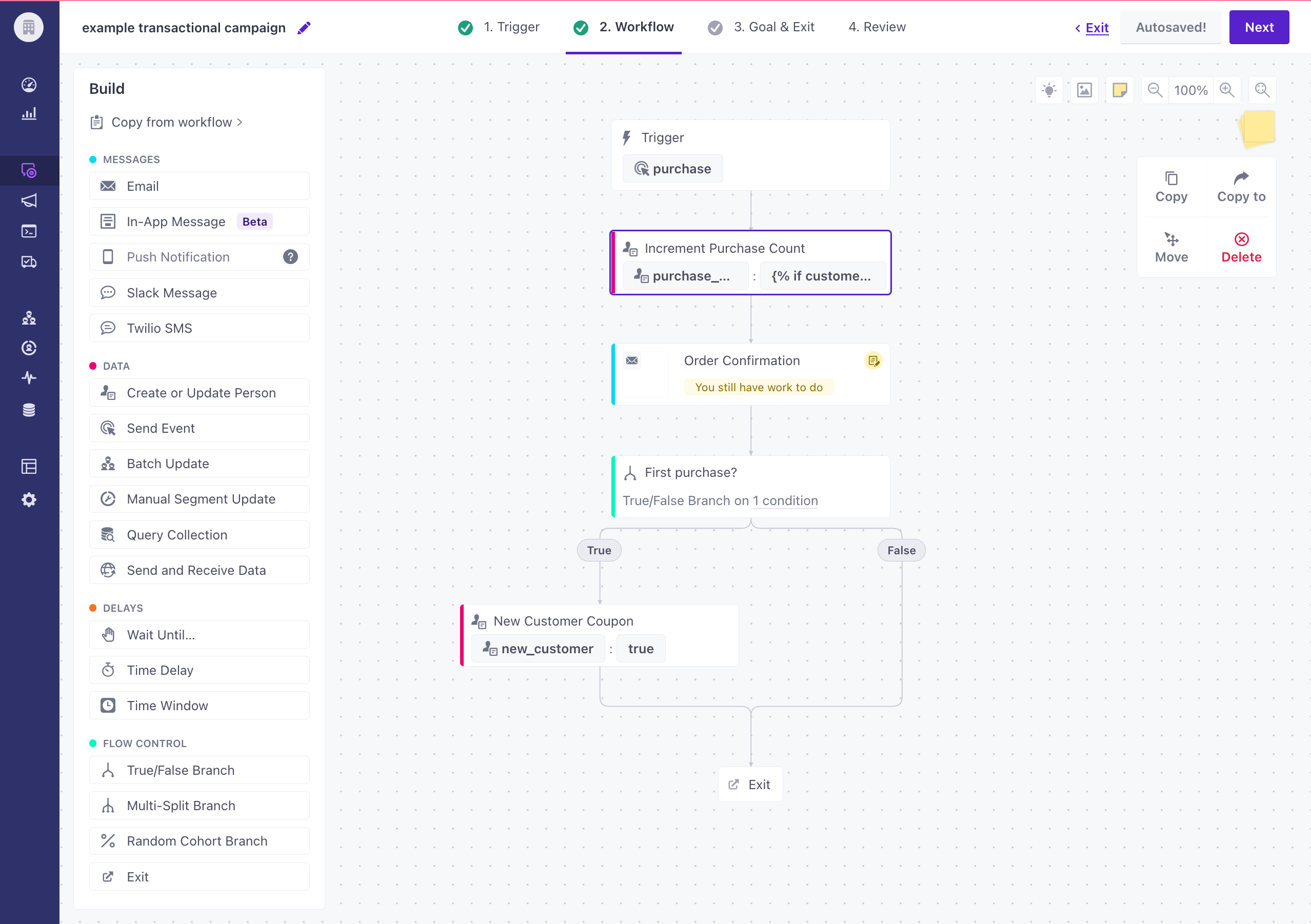Select the True/False Branch flow icon
The width and height of the screenshot is (1311, 924).
[x=109, y=770]
